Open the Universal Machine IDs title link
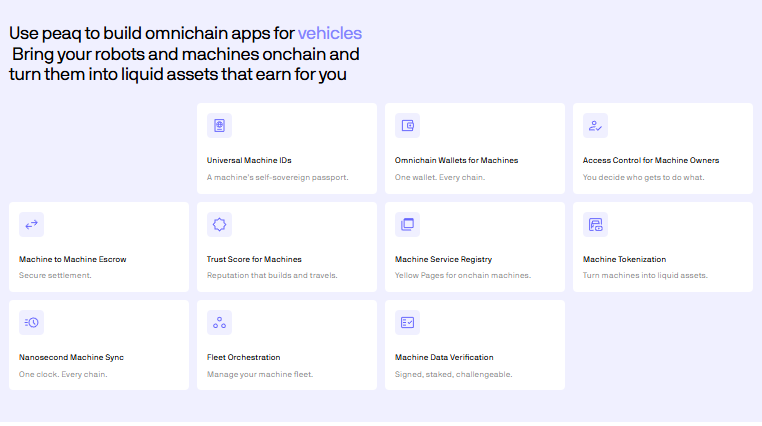 (249, 160)
